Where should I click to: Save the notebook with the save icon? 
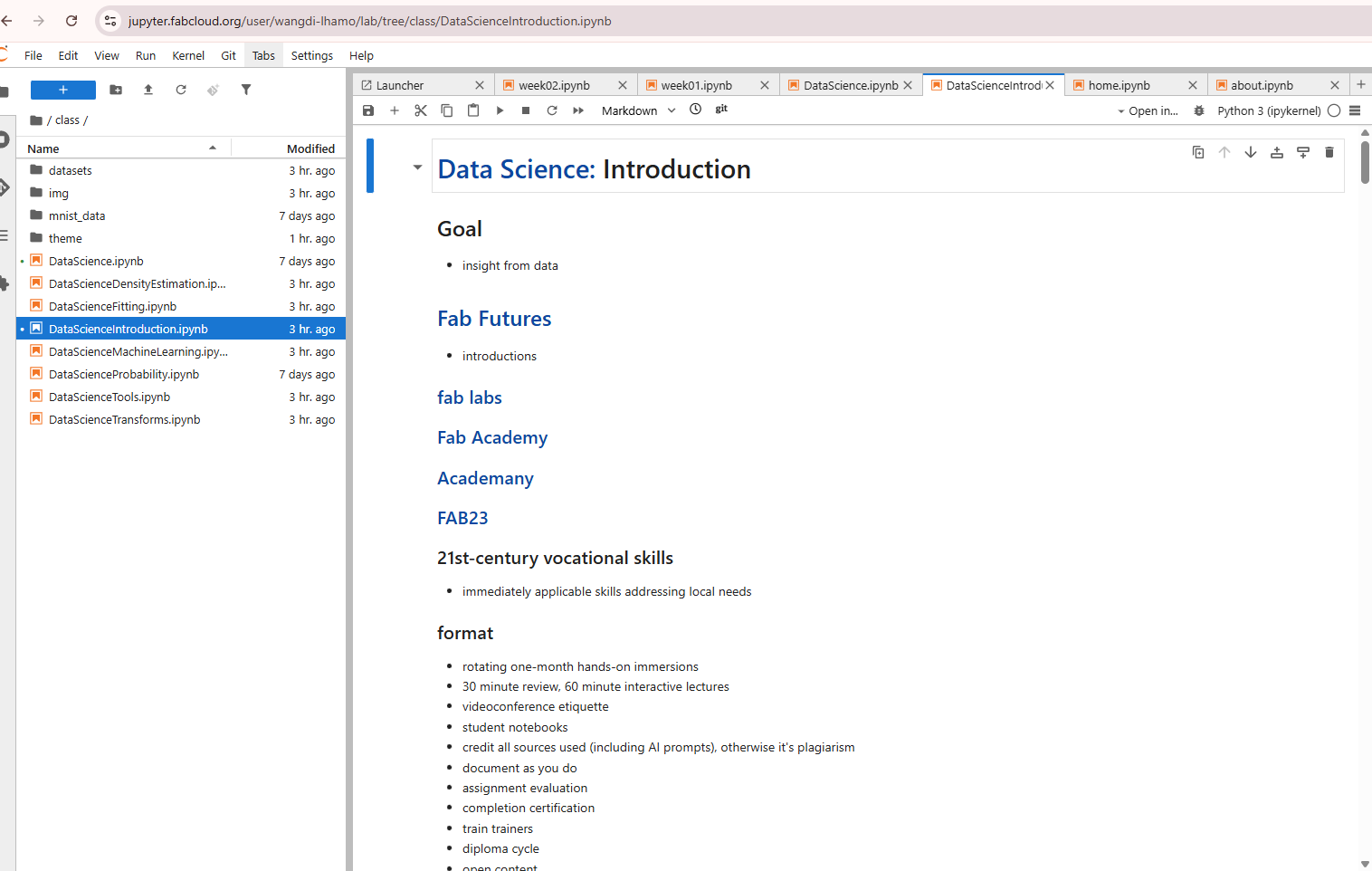(368, 110)
